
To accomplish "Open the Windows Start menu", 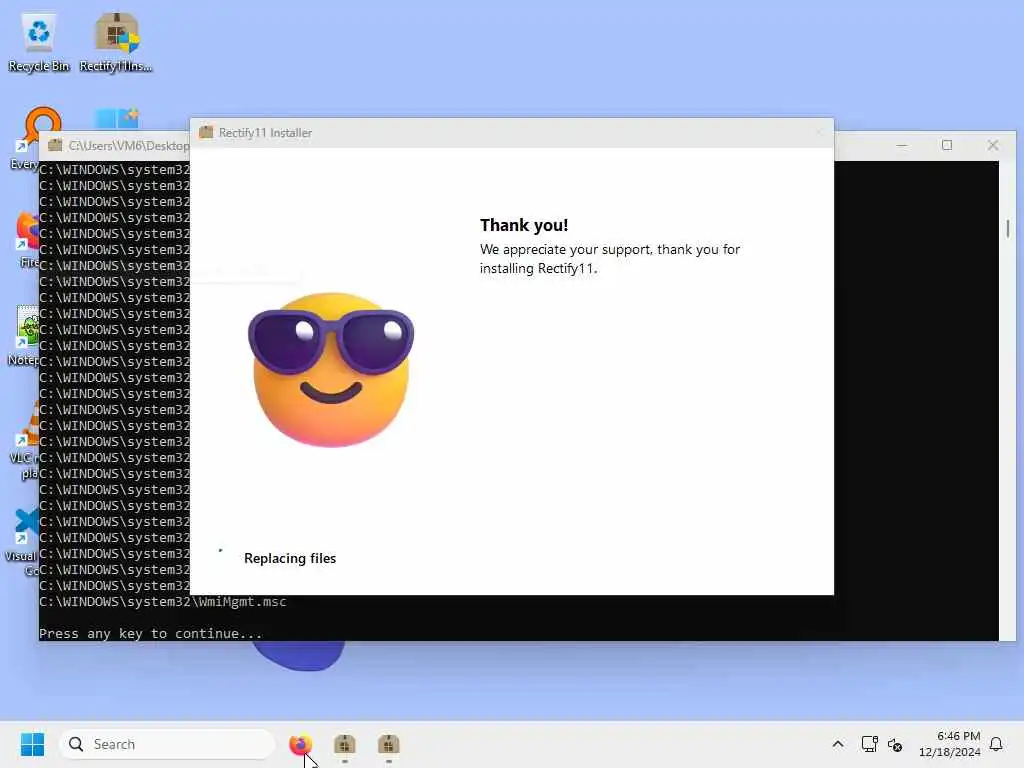I will (32, 744).
